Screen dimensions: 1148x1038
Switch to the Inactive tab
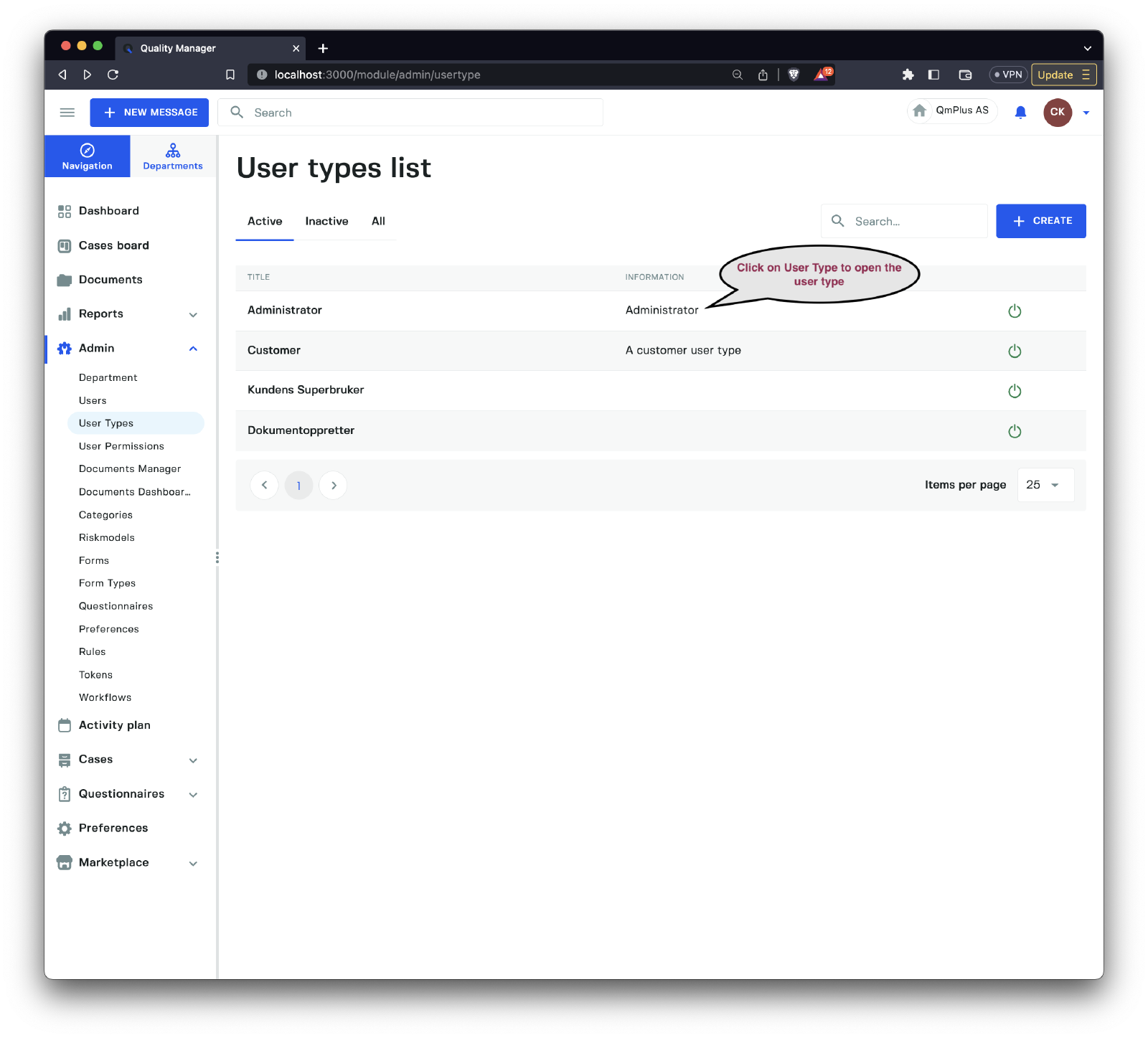coord(326,222)
